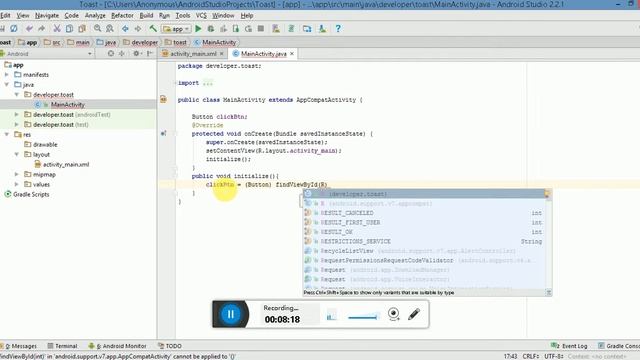This screenshot has width=640, height=360.
Task: Open the Navigate menu
Action: [47, 16]
